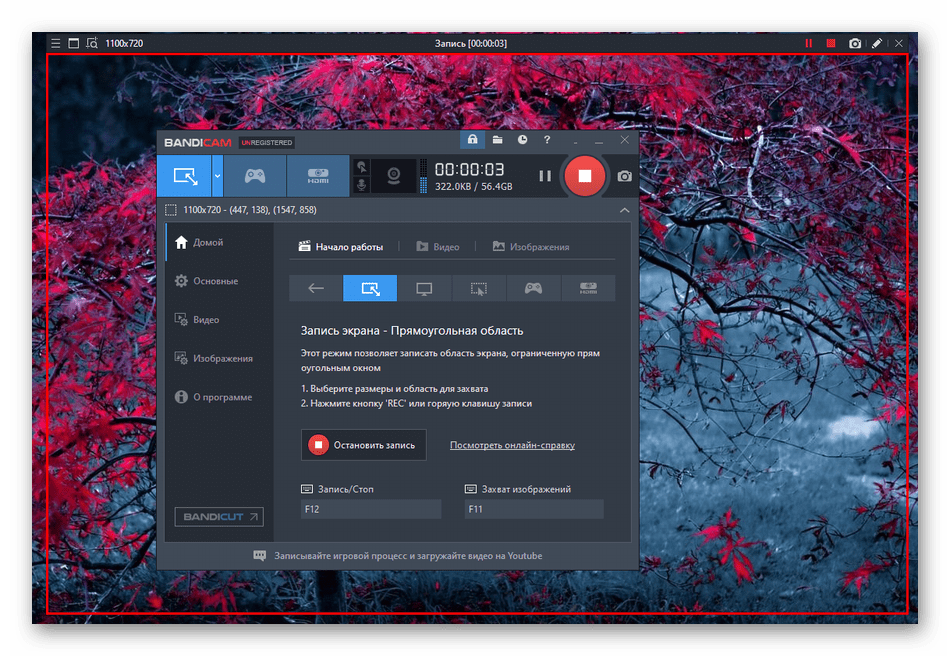Click the UNREGISTERED badge
Screen dimensions: 950x656
point(267,143)
